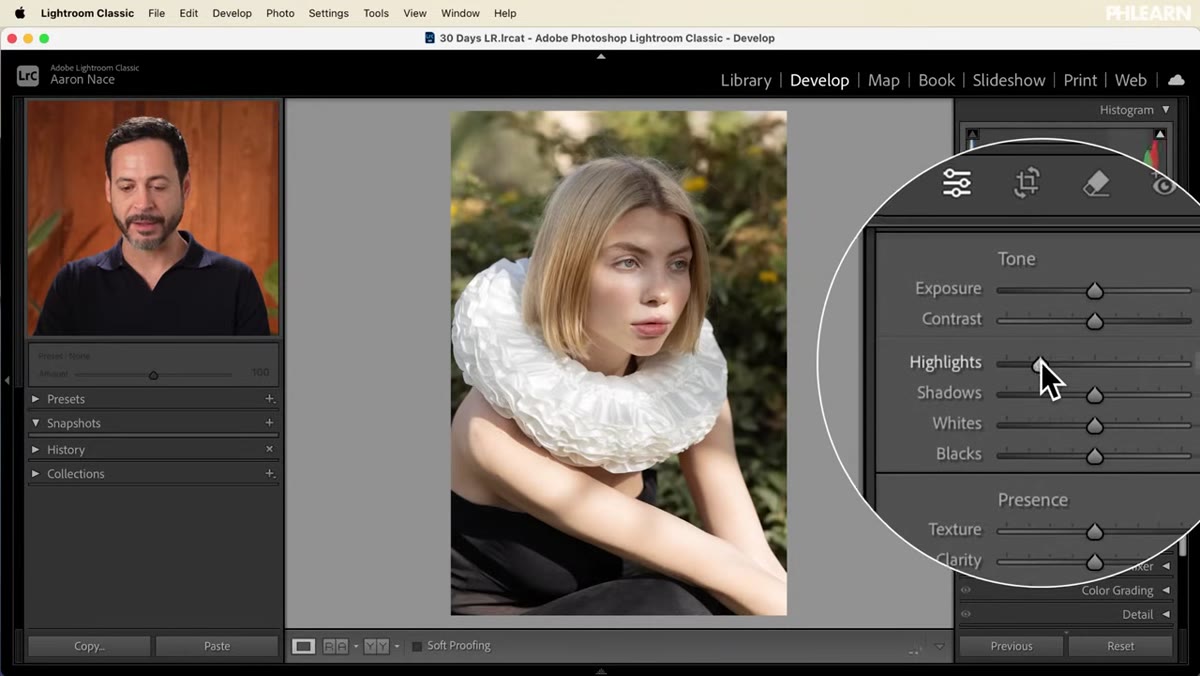Show the filmstrip with bottom arrow
The height and width of the screenshot is (676, 1200).
click(601, 671)
